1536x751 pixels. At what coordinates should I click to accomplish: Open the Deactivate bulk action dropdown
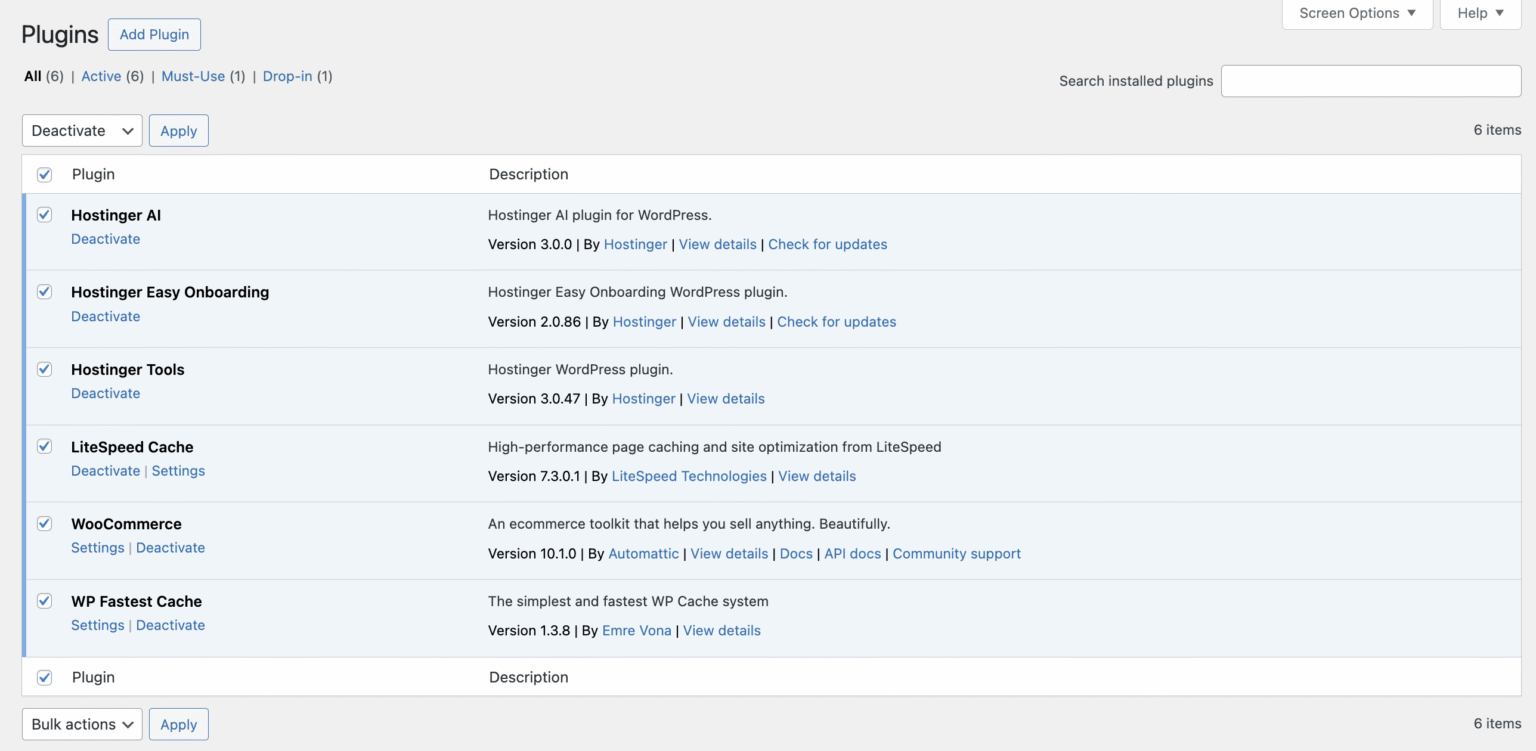tap(81, 130)
